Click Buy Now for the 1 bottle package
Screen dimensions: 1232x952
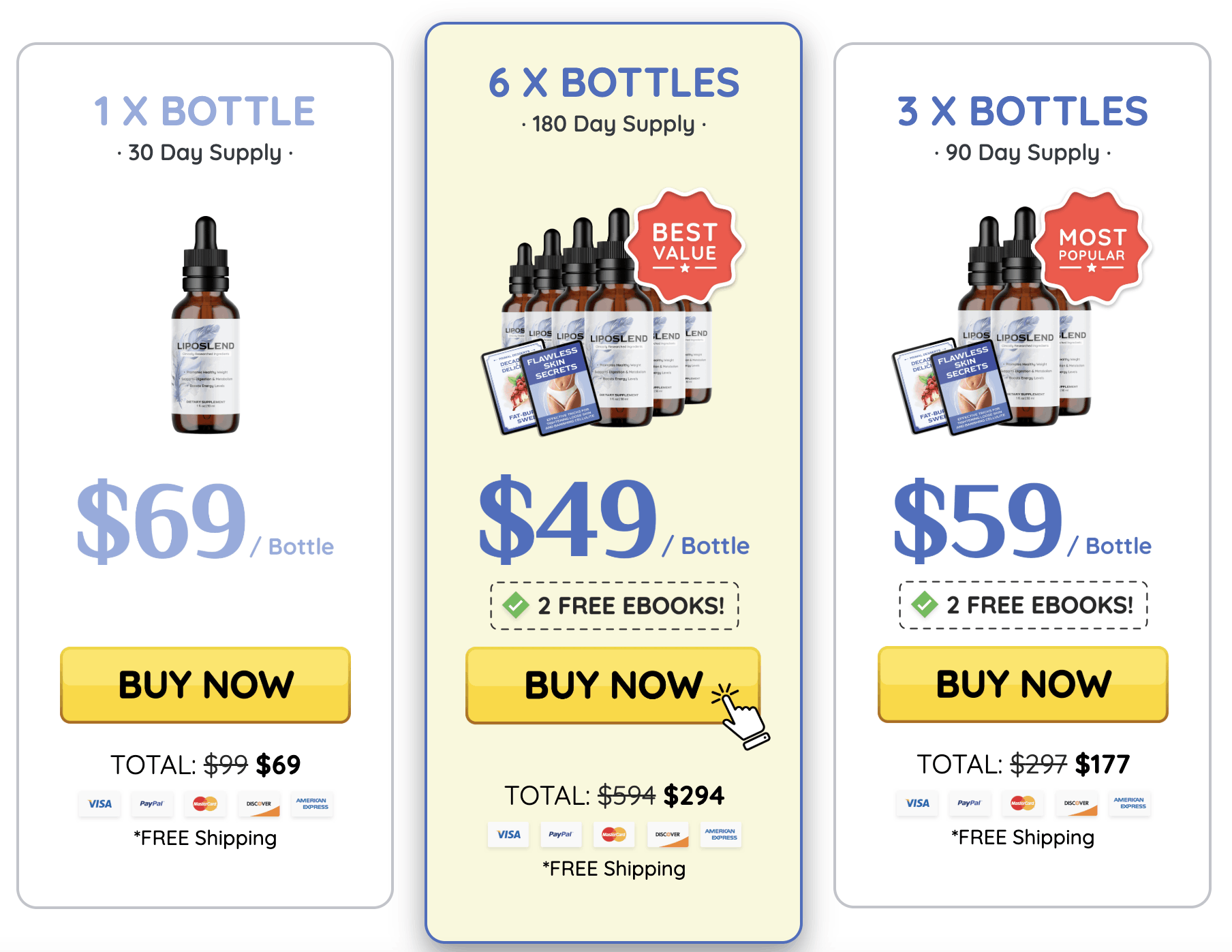[x=205, y=685]
